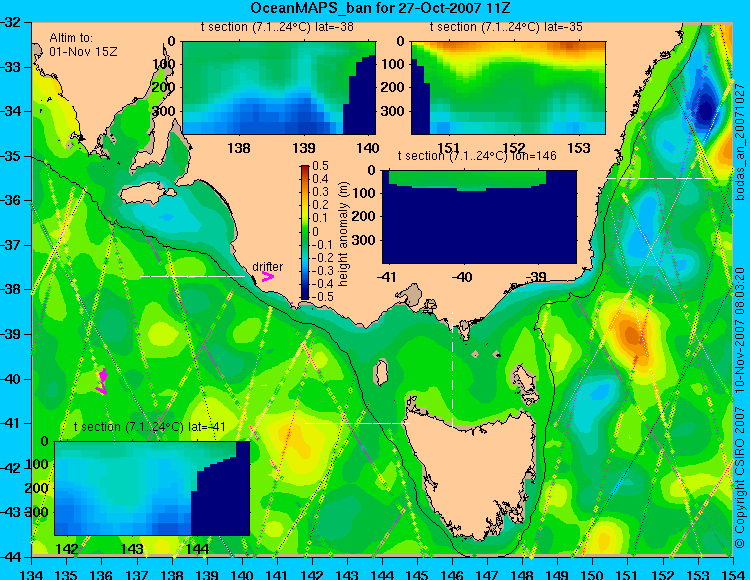750x580 pixels.
Task: Open the lon=146 temperature section plot
Action: [x=480, y=217]
